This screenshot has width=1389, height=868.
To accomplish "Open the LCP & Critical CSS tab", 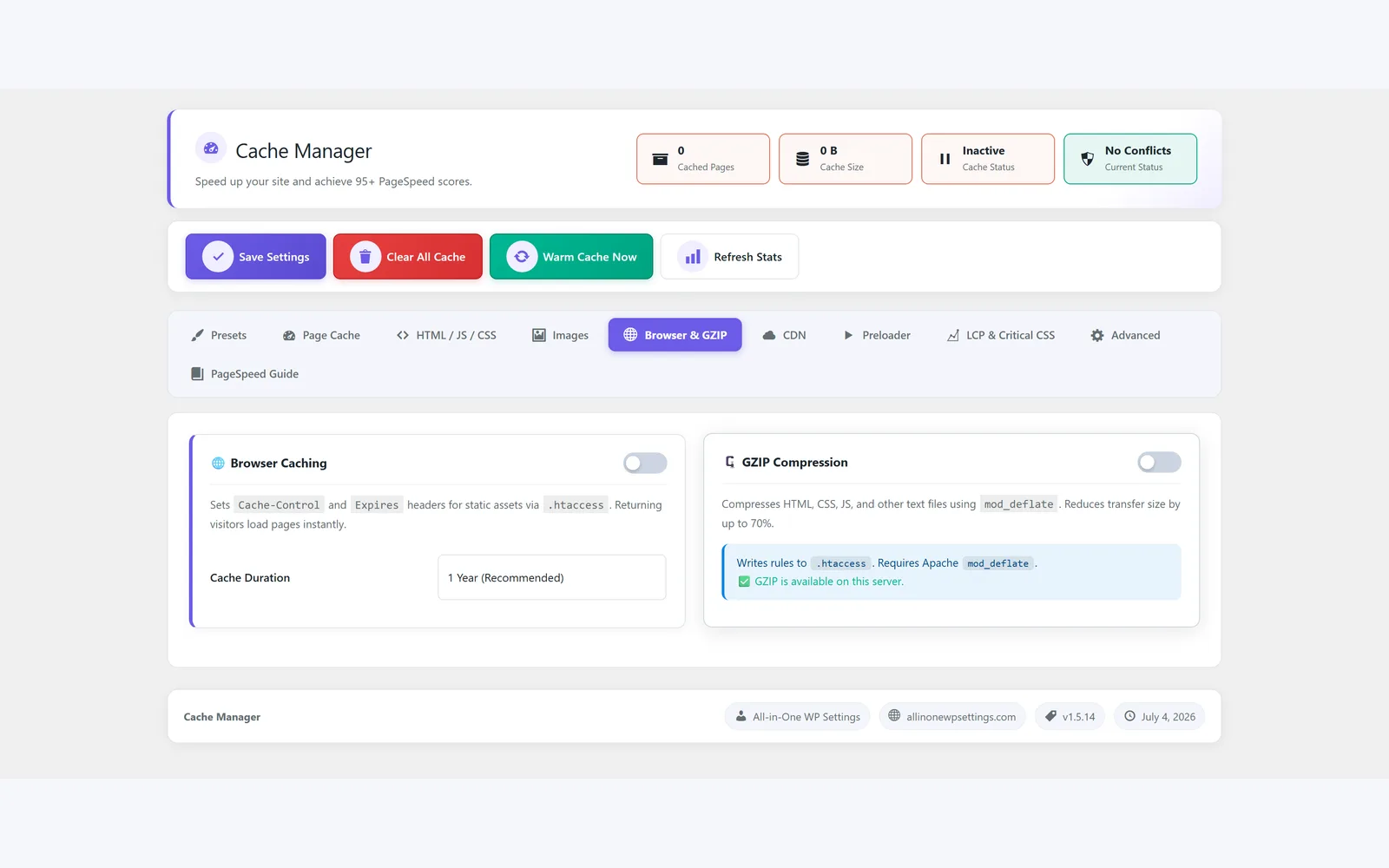I will 1001,335.
